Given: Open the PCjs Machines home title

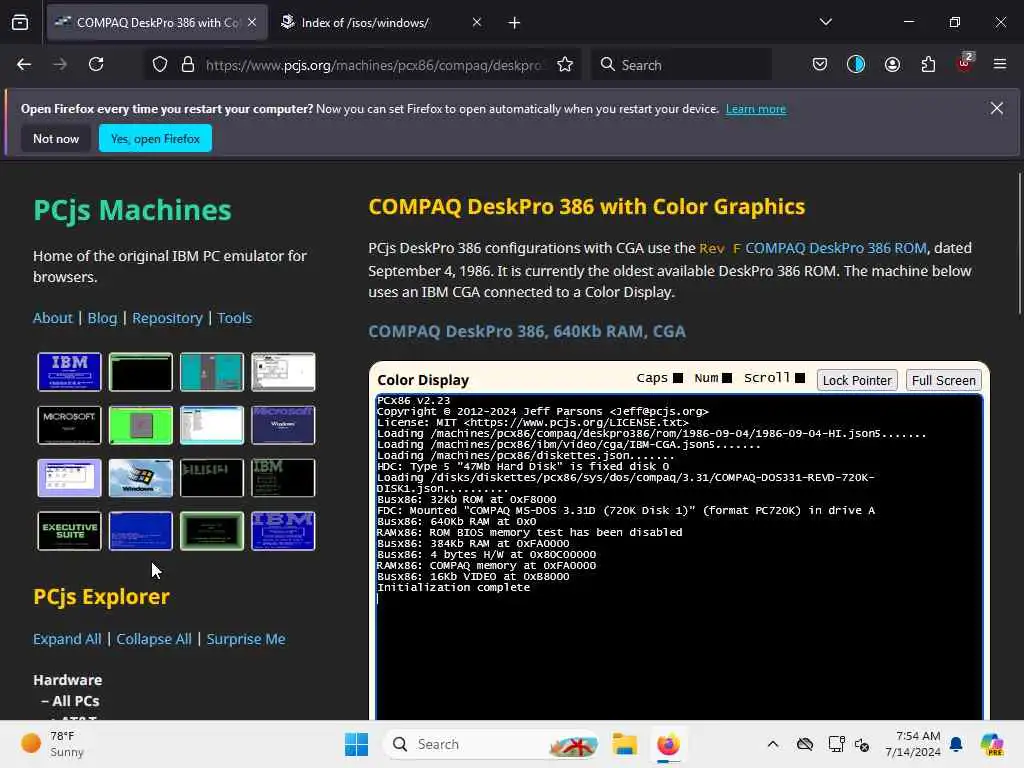Looking at the screenshot, I should [x=133, y=210].
